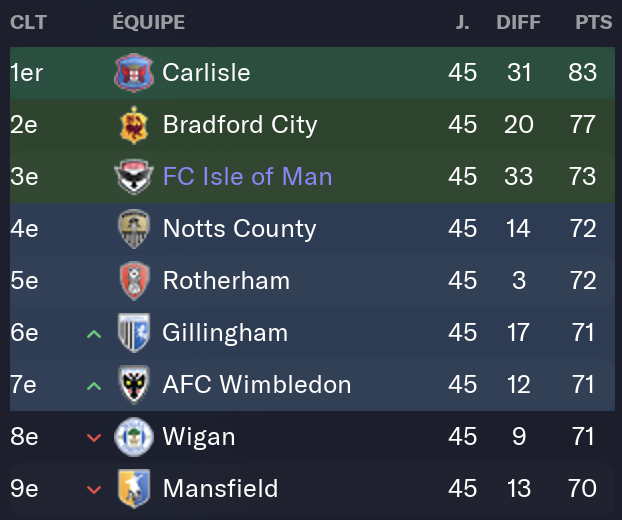Image resolution: width=622 pixels, height=520 pixels.
Task: Click the Carlisle club crest
Action: (x=134, y=73)
